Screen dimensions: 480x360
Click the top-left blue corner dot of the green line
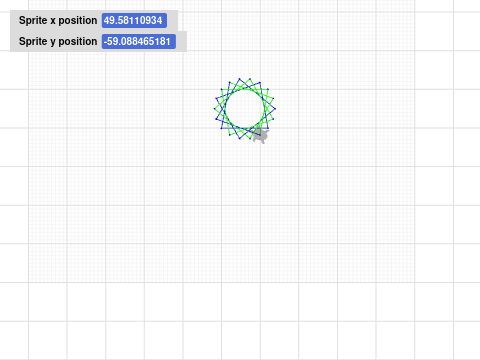(x=221, y=89)
